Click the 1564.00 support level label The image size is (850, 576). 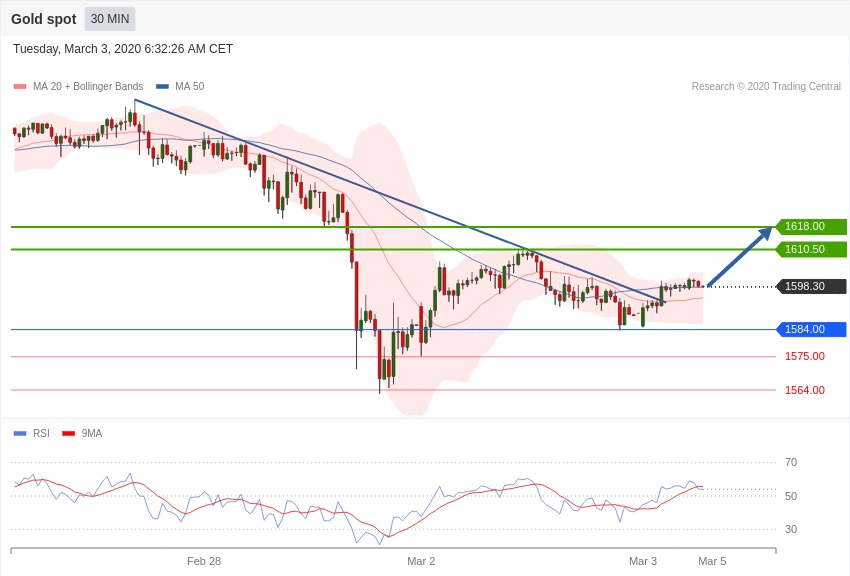[804, 390]
